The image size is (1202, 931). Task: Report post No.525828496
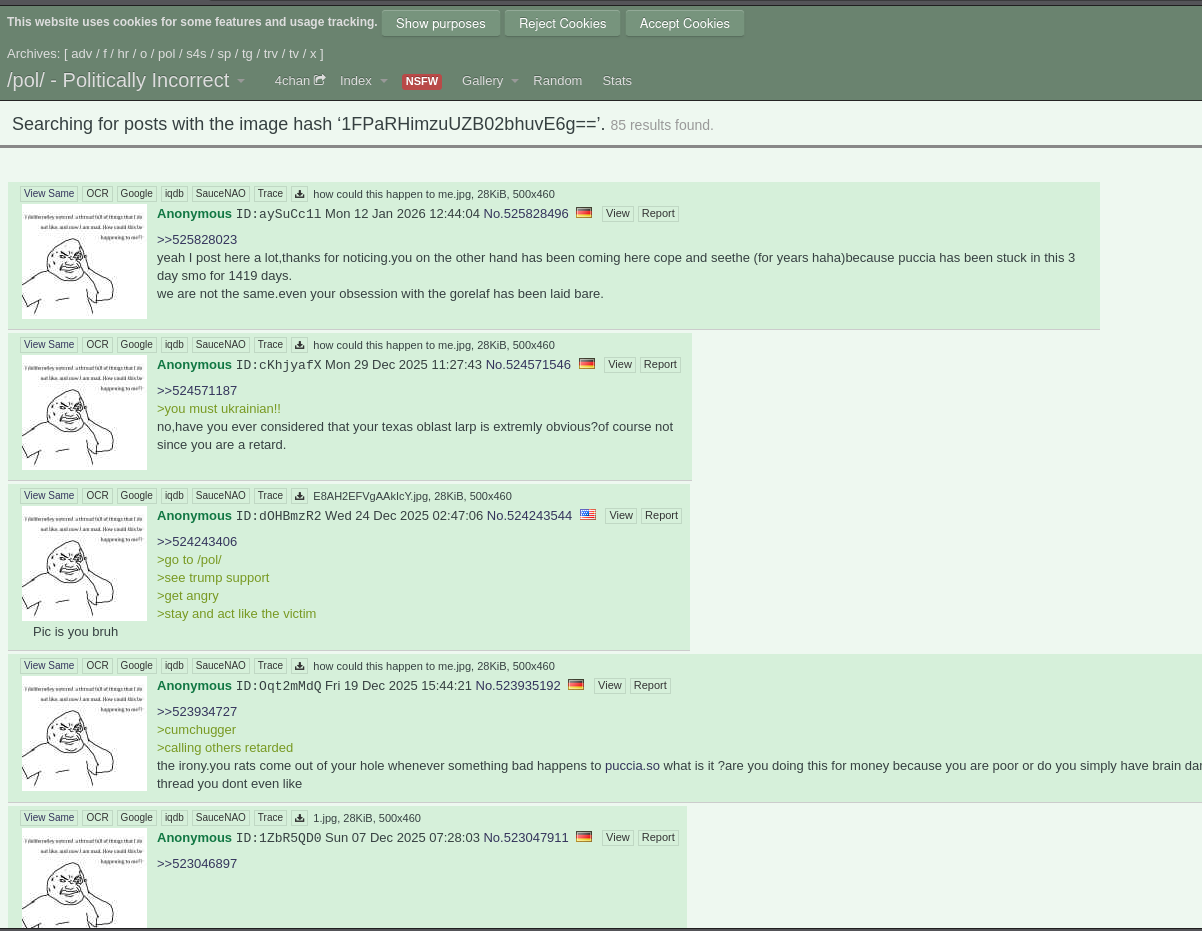coord(658,214)
